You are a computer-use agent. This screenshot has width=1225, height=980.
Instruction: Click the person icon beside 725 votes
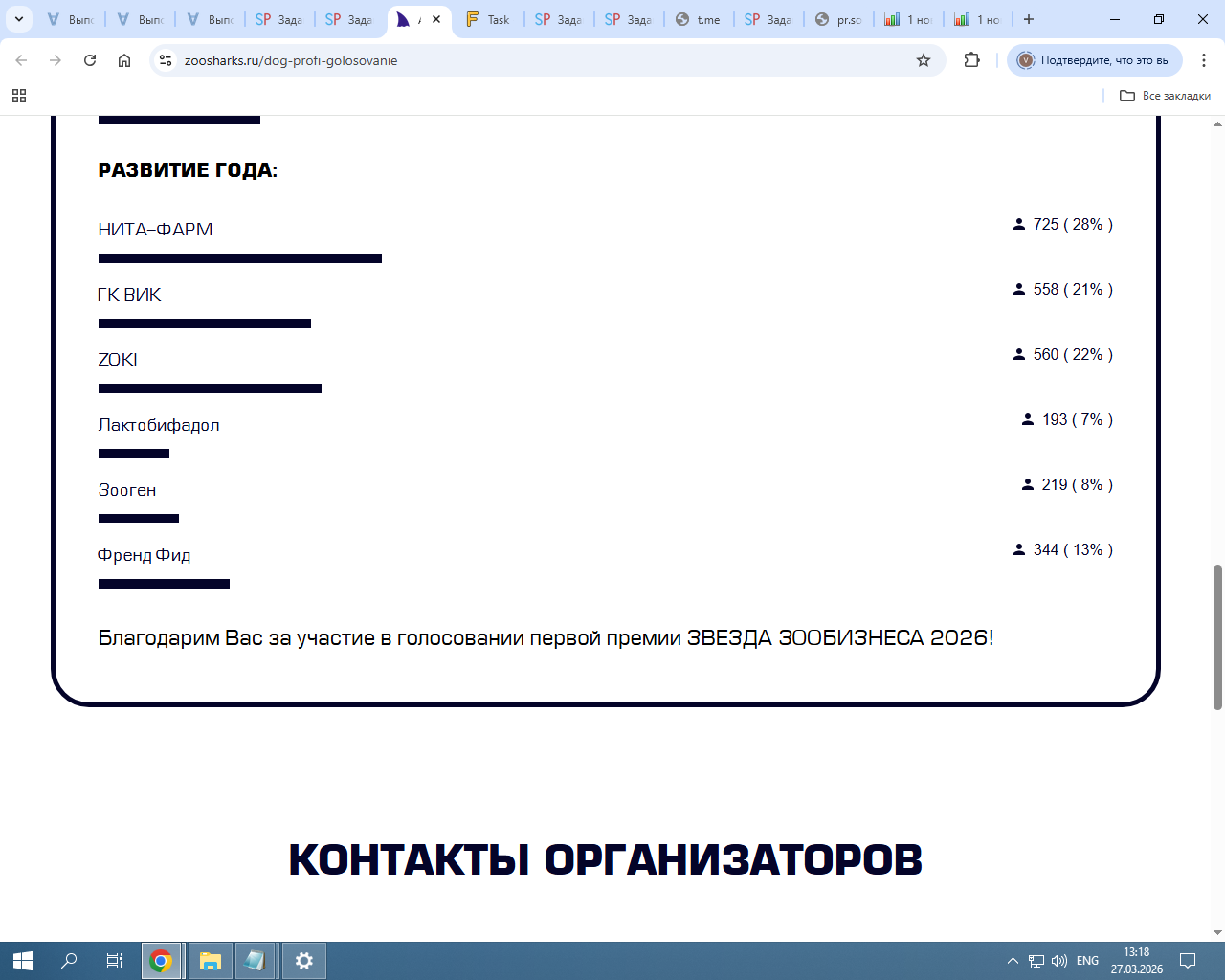coord(1019,224)
